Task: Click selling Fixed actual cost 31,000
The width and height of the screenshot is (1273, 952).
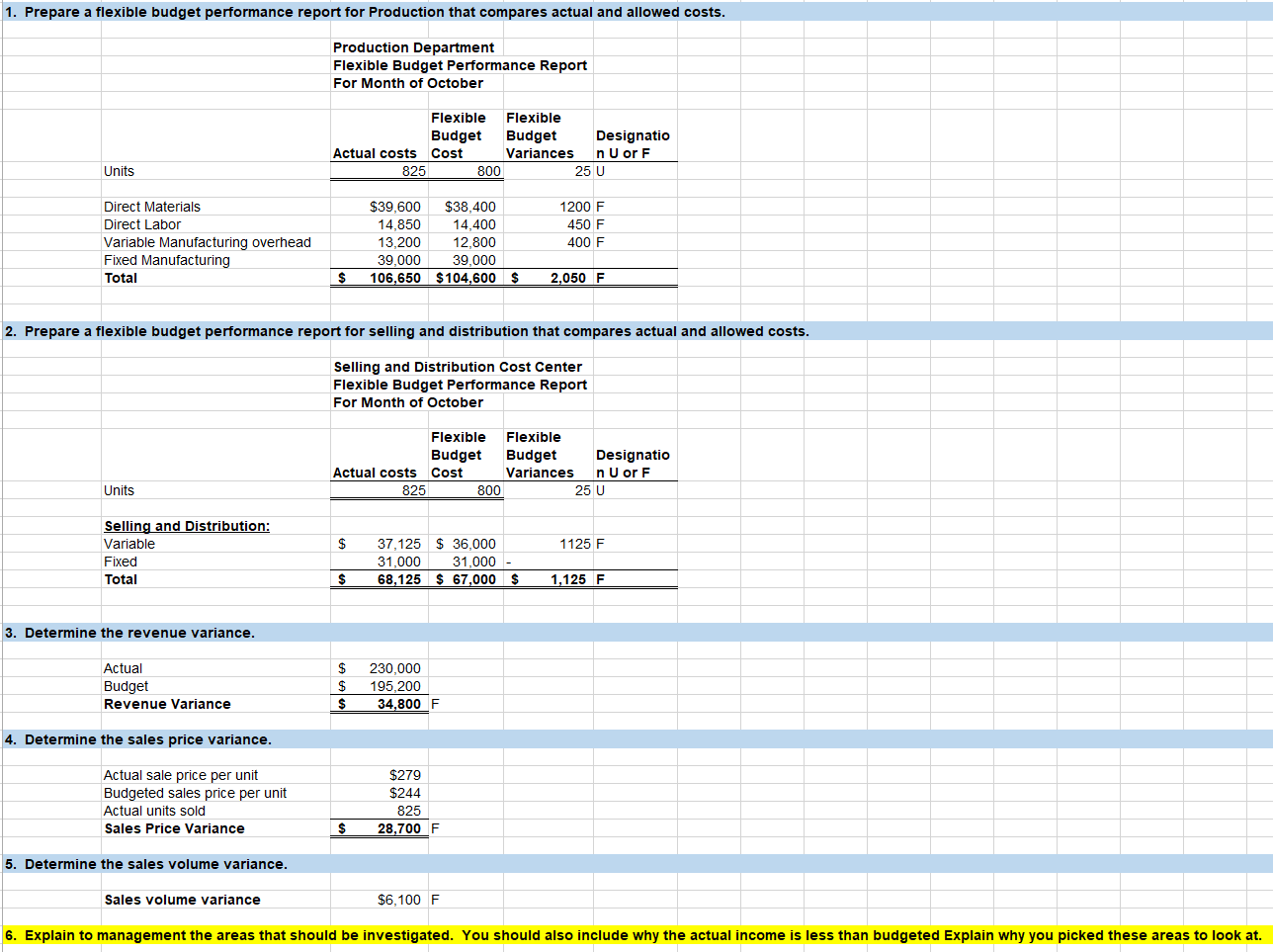Action: 399,562
